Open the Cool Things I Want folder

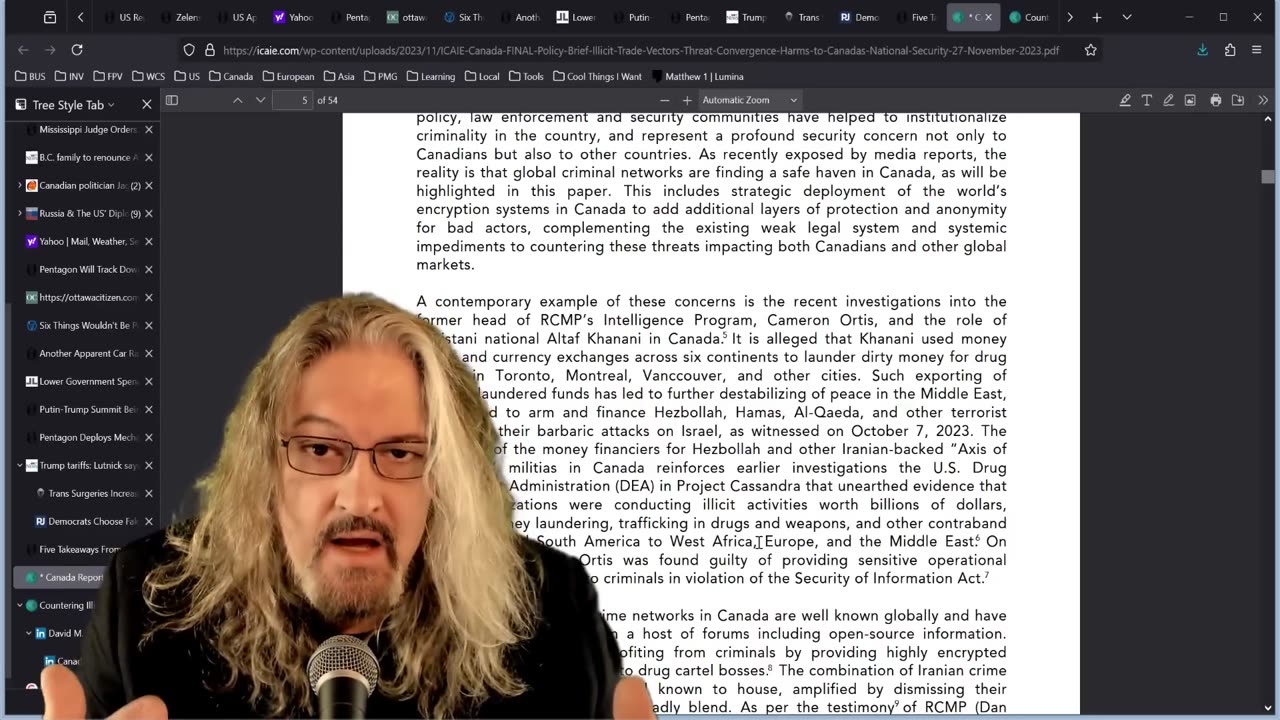coord(597,76)
